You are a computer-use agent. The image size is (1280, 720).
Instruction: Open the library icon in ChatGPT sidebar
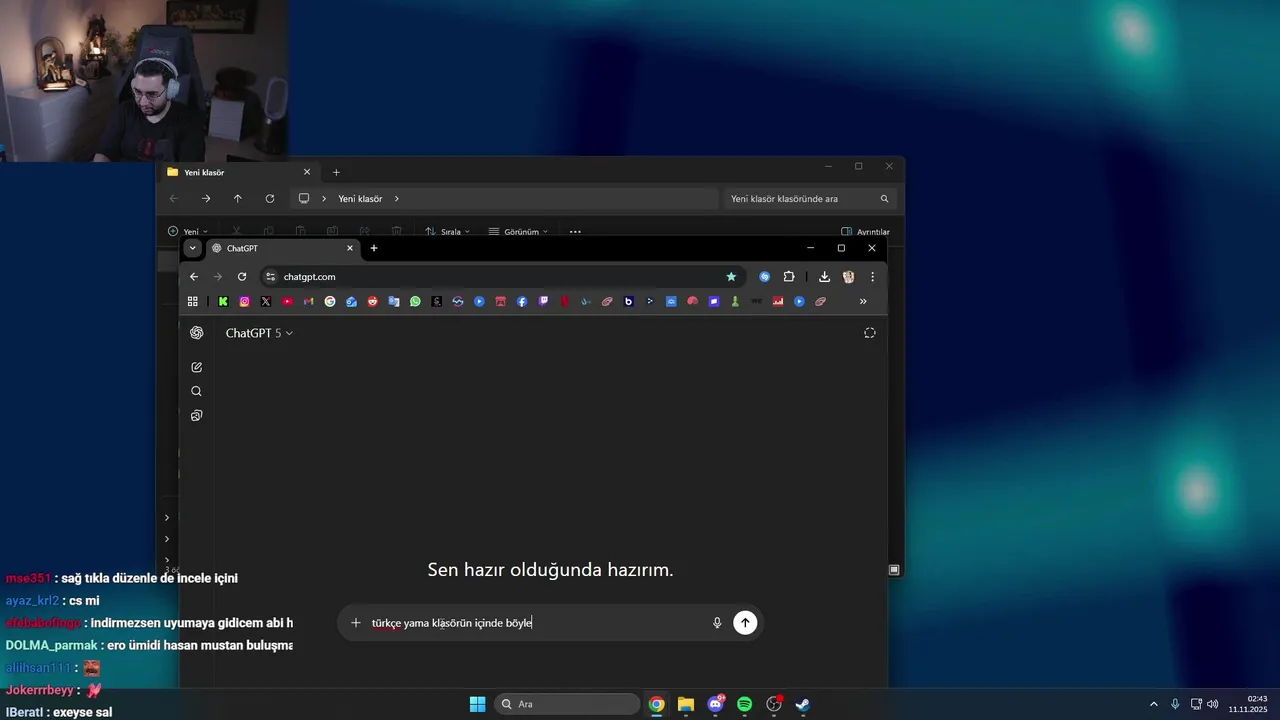[196, 415]
